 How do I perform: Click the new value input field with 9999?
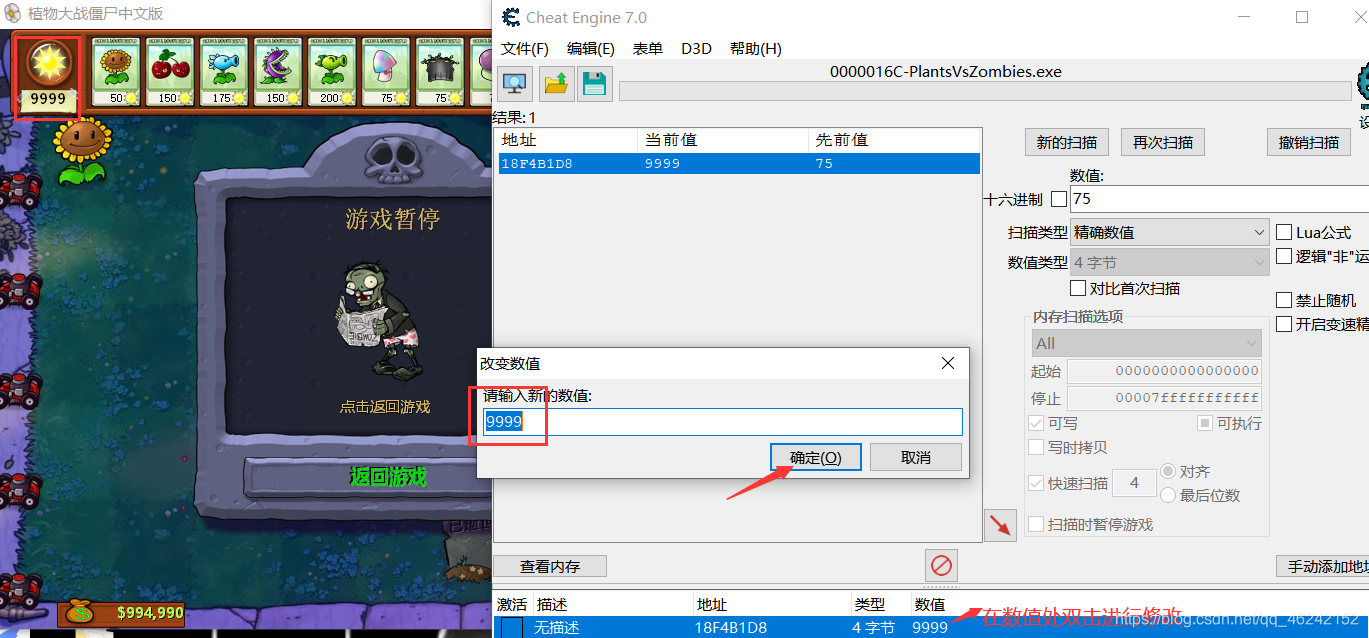(x=723, y=422)
